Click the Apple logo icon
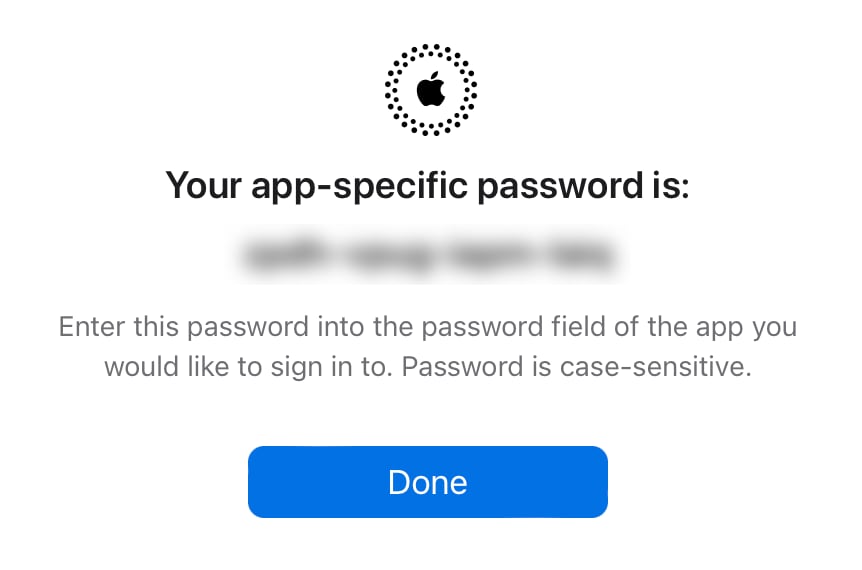Viewport: 862px width, 570px height. [431, 90]
